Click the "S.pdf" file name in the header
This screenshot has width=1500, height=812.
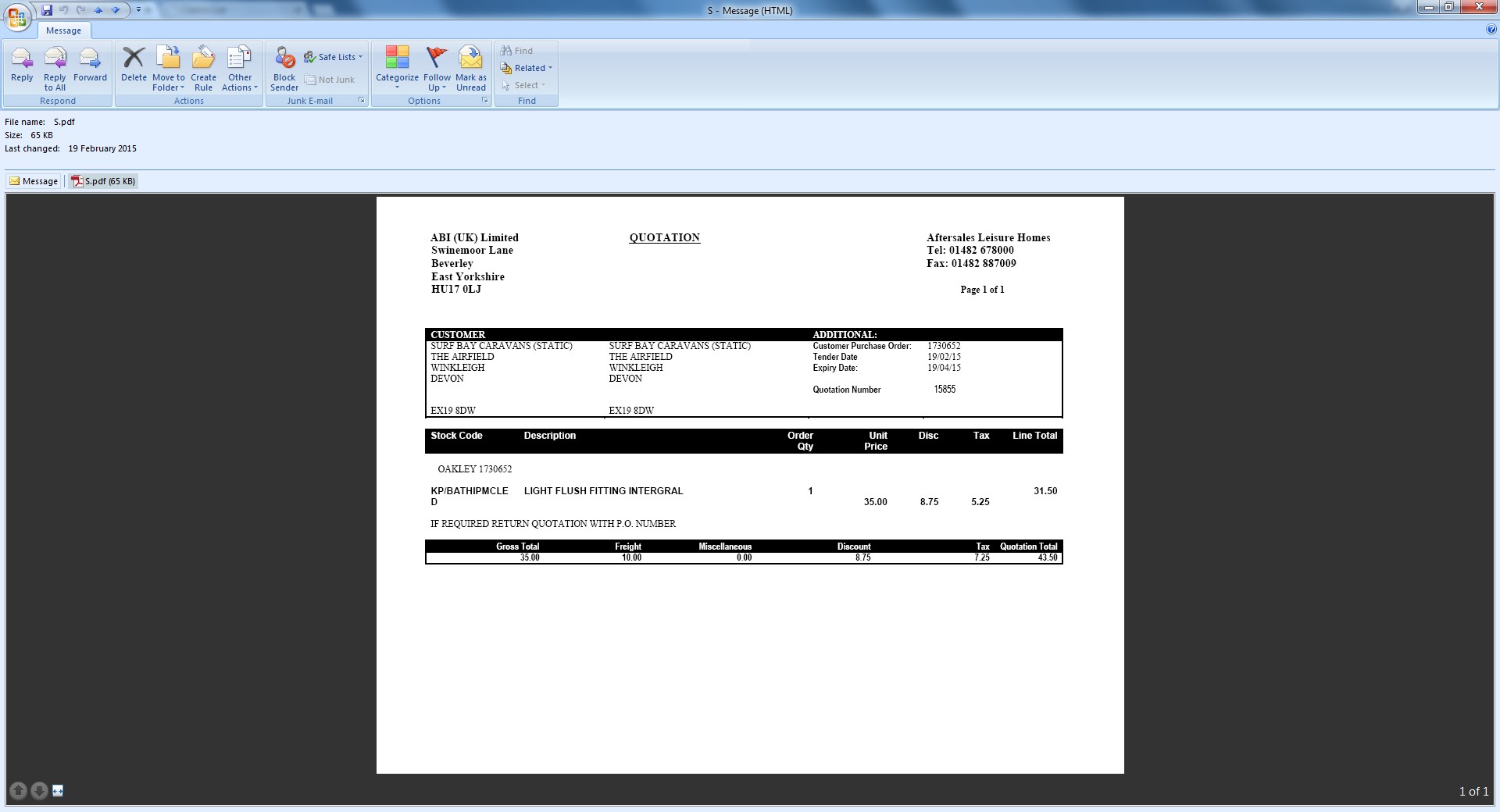[x=64, y=122]
